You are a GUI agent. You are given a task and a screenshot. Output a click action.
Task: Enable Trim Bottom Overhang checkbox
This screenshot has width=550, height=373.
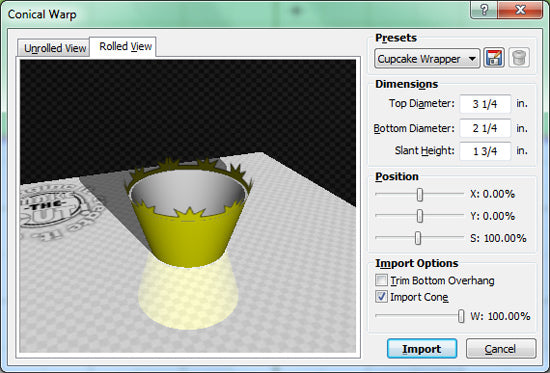pos(381,280)
